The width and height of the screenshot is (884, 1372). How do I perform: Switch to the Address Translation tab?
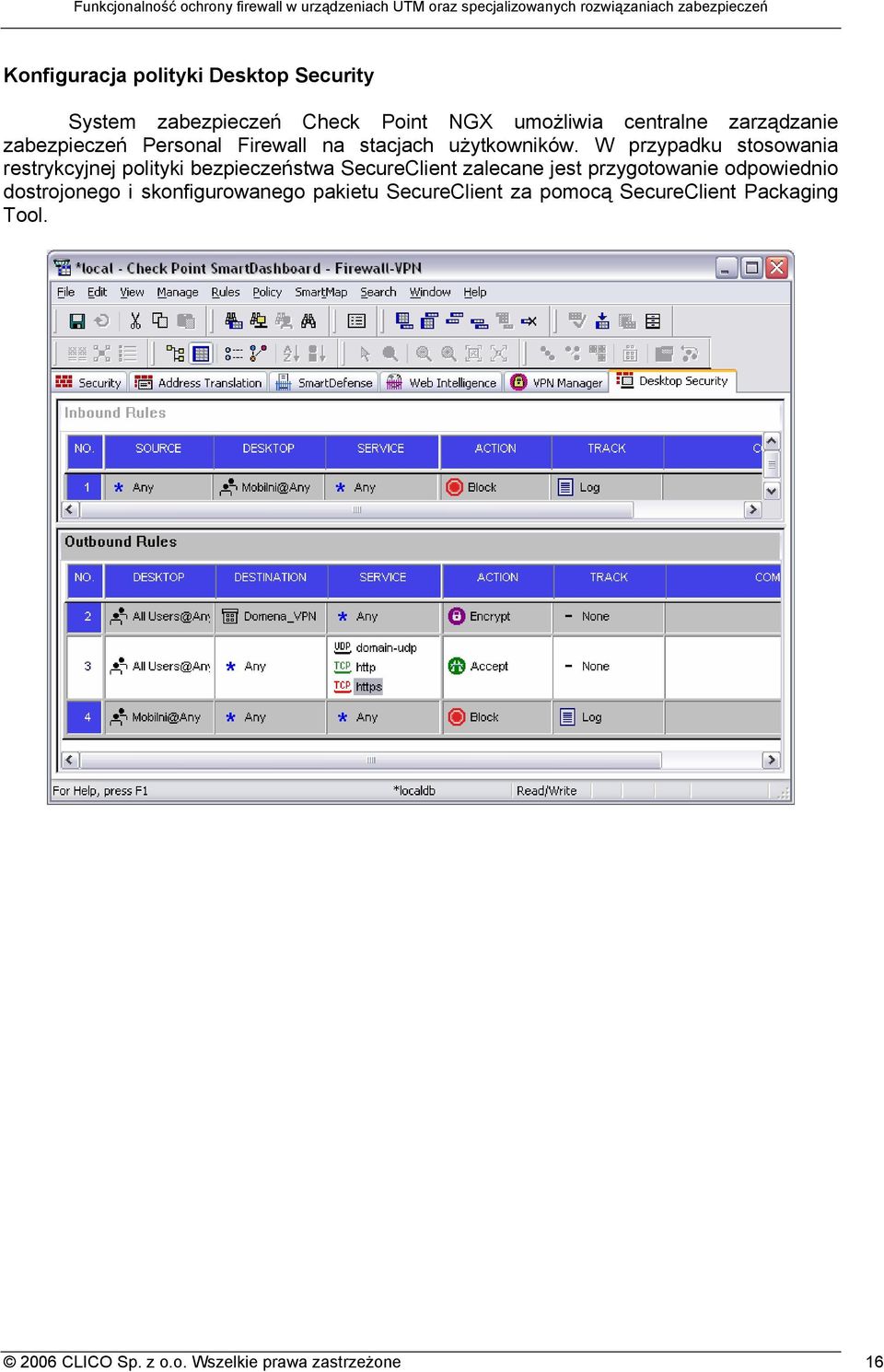coord(198,382)
